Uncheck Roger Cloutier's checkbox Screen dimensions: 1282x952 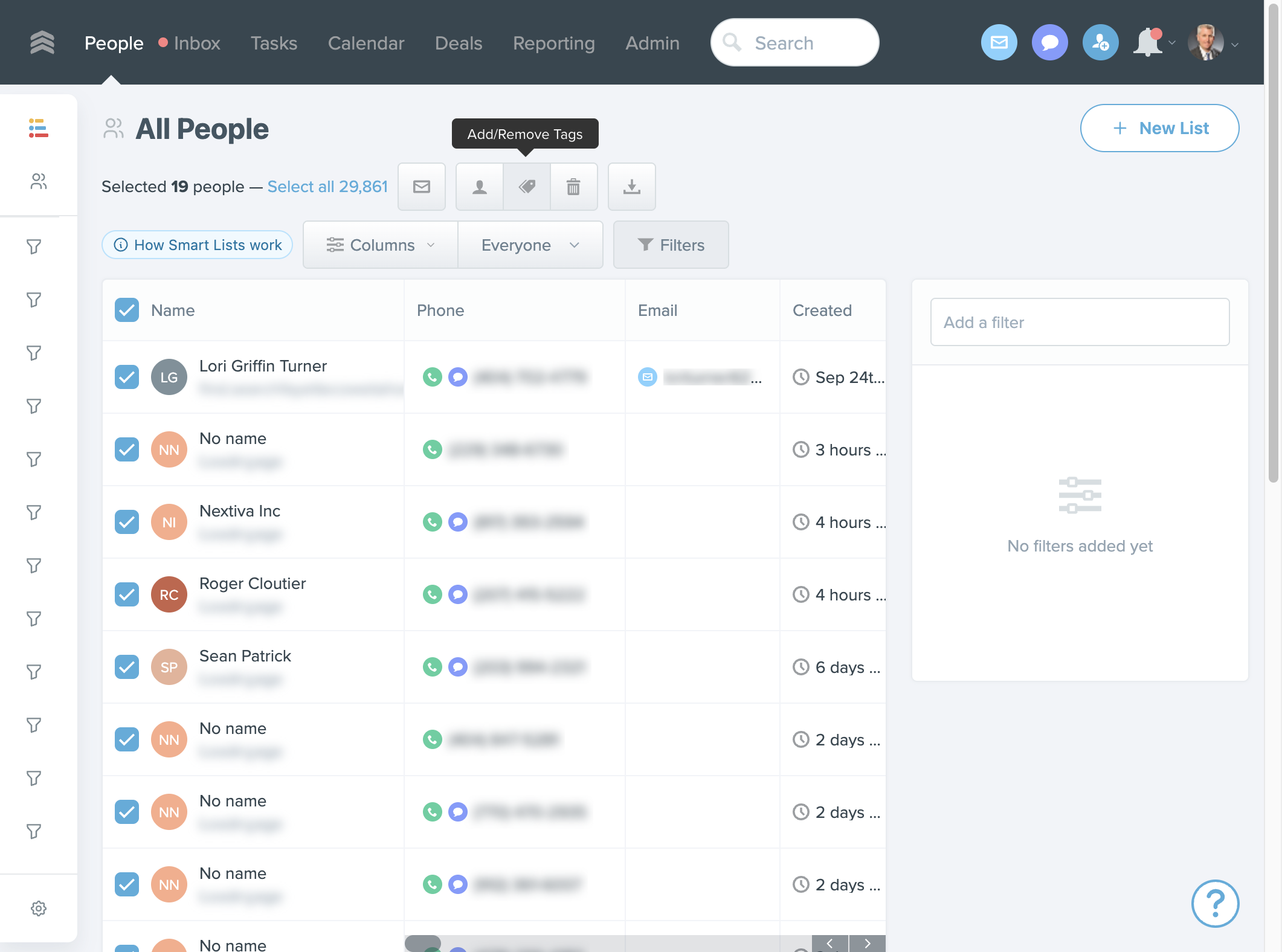point(127,594)
